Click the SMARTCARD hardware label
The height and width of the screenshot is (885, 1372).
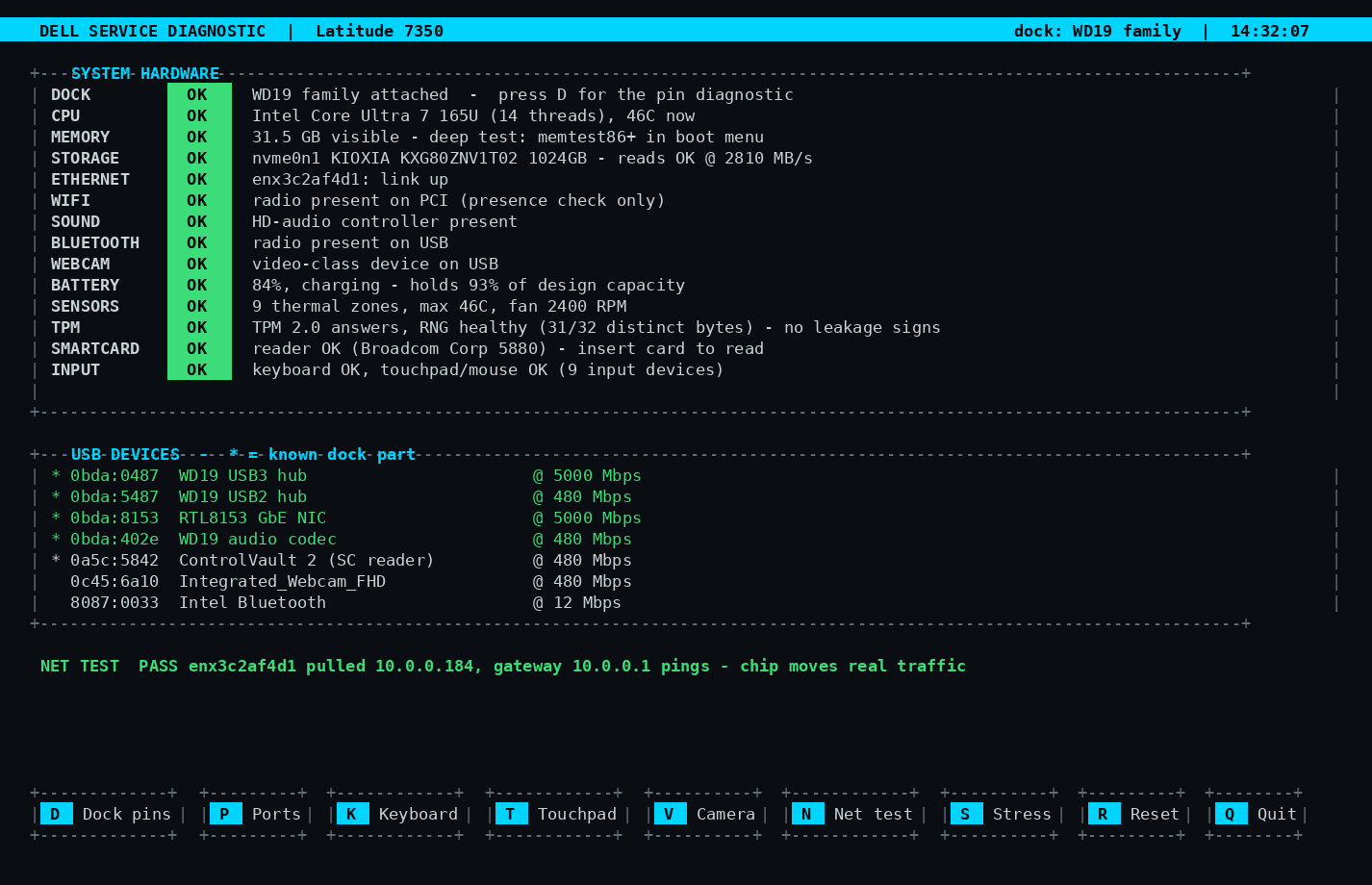point(95,348)
